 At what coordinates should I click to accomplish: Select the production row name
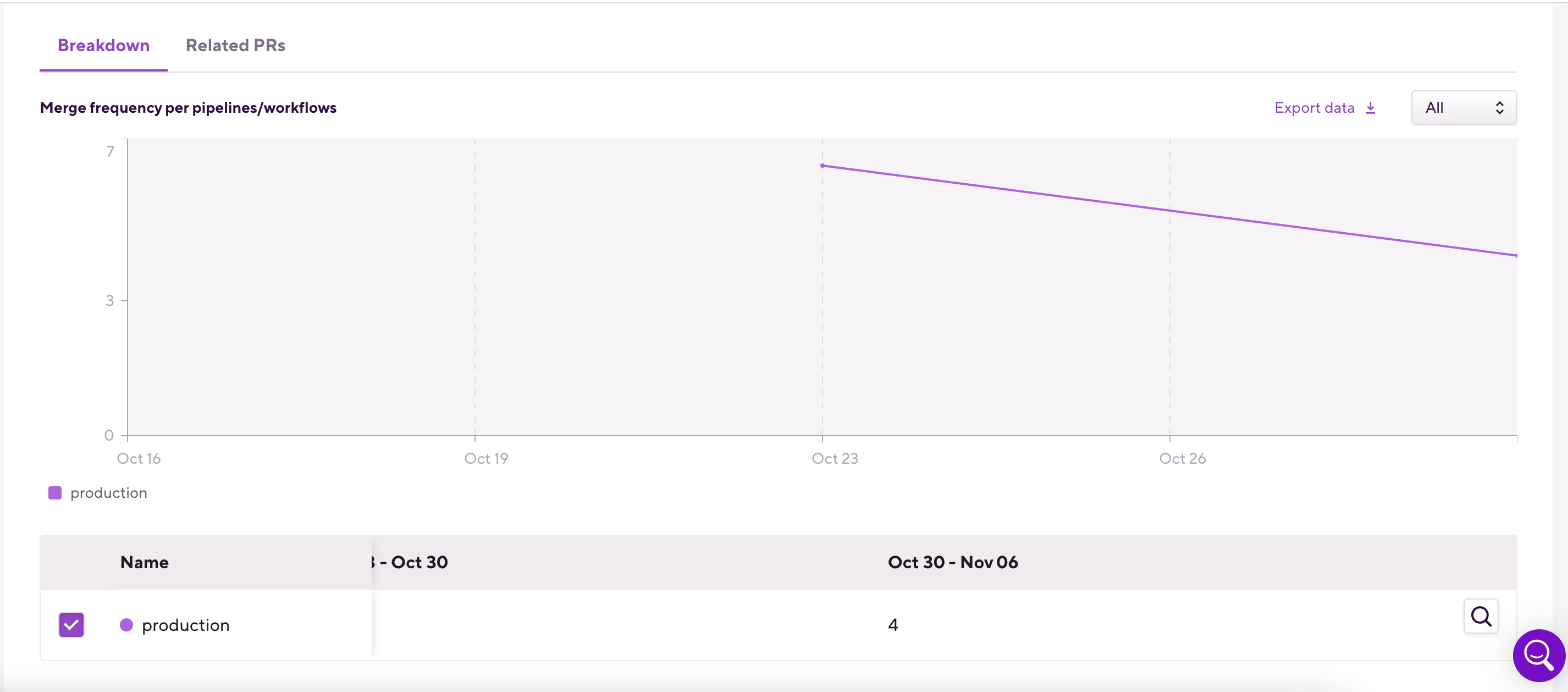pos(186,625)
